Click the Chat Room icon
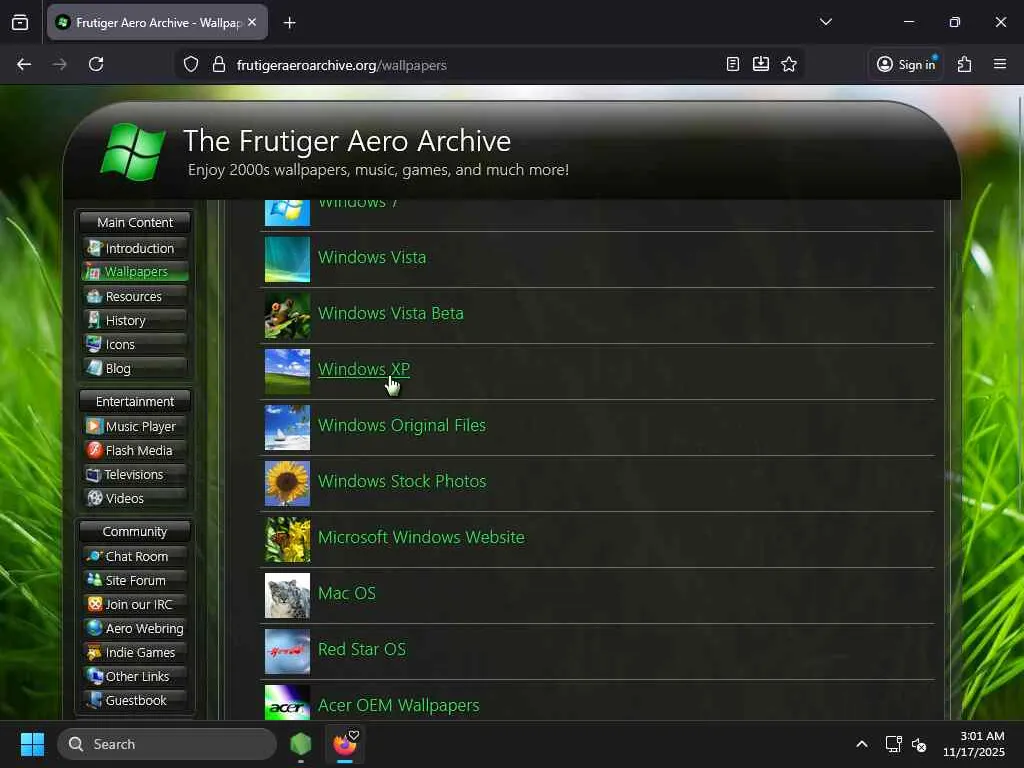Viewport: 1024px width, 768px height. tap(95, 556)
